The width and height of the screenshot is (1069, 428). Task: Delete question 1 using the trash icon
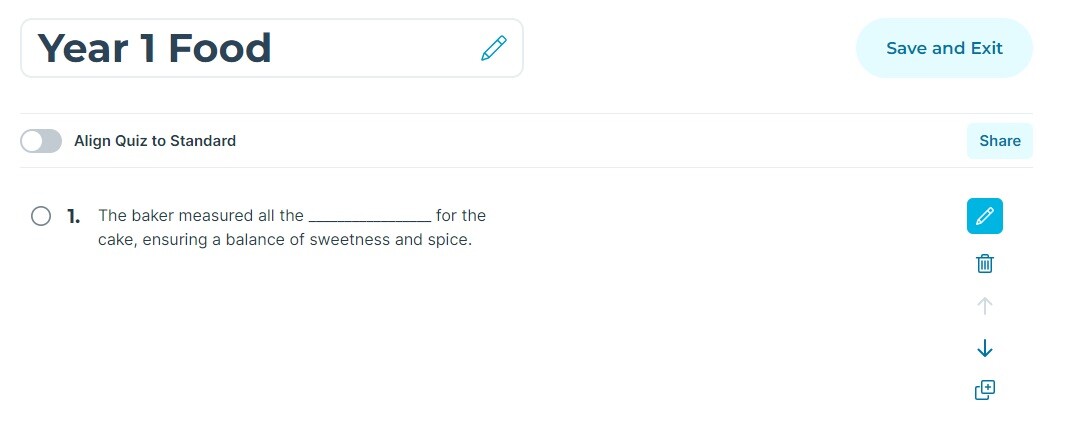(984, 263)
